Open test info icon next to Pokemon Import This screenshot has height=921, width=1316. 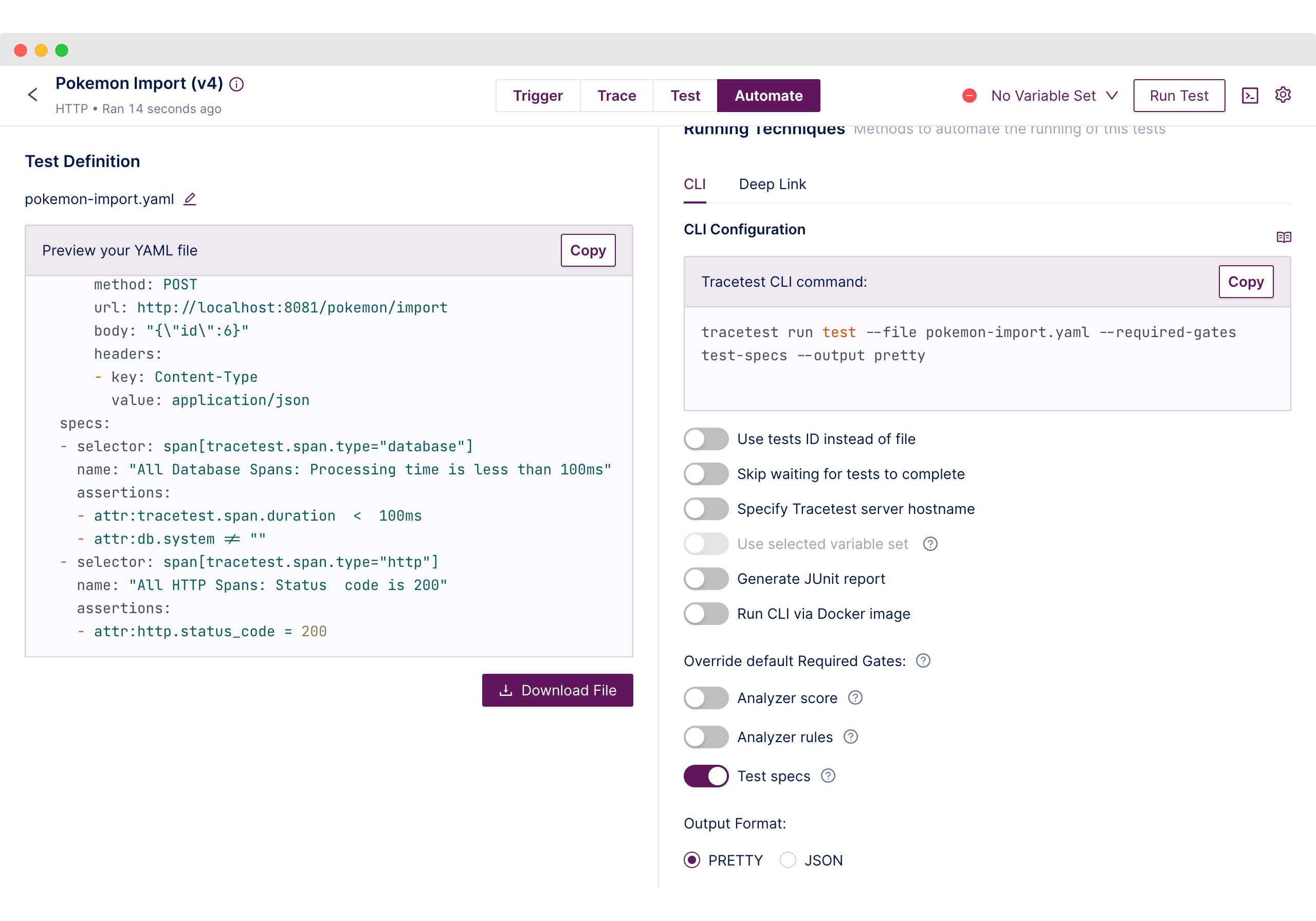tap(236, 84)
